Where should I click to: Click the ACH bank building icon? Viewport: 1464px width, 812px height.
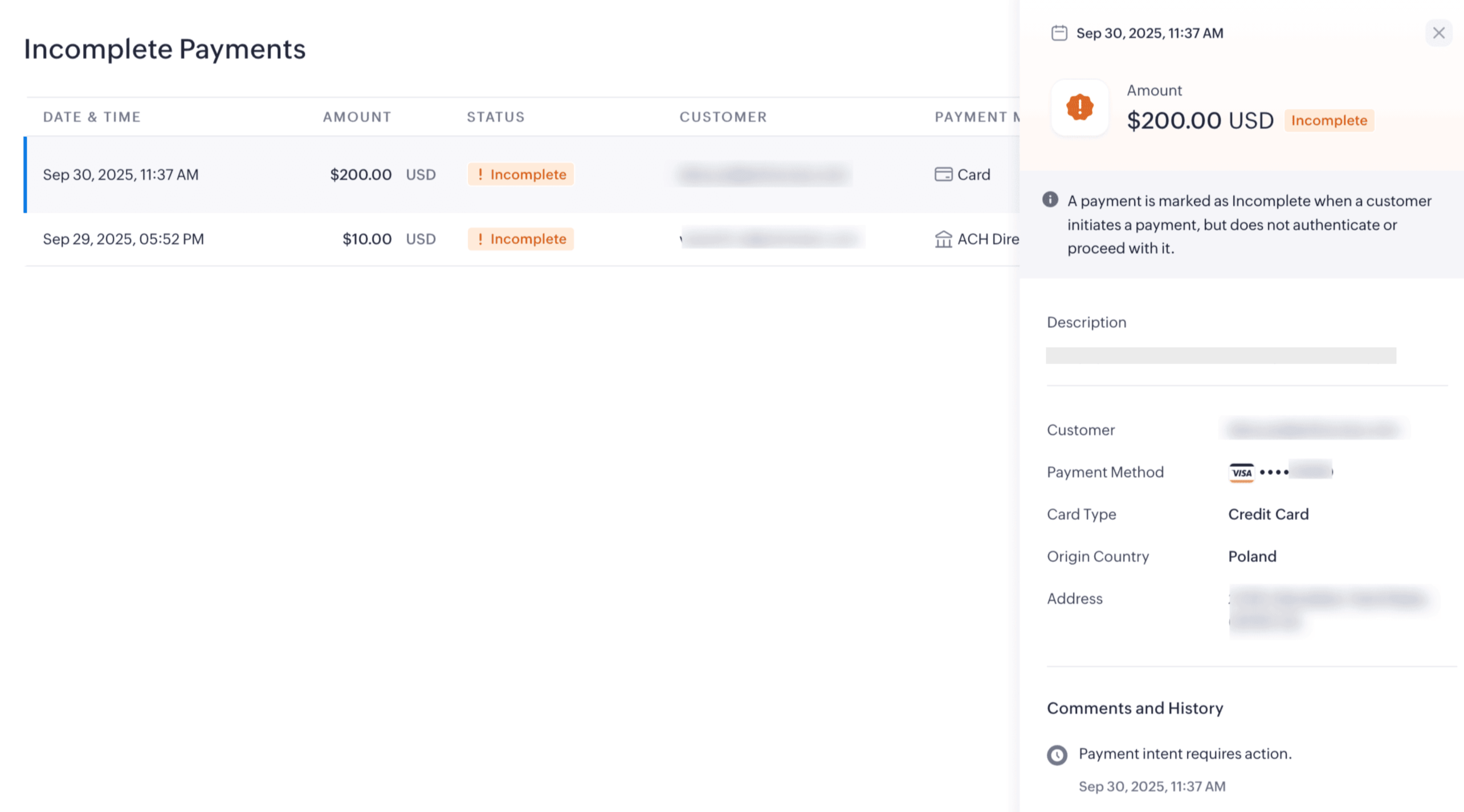tap(943, 239)
